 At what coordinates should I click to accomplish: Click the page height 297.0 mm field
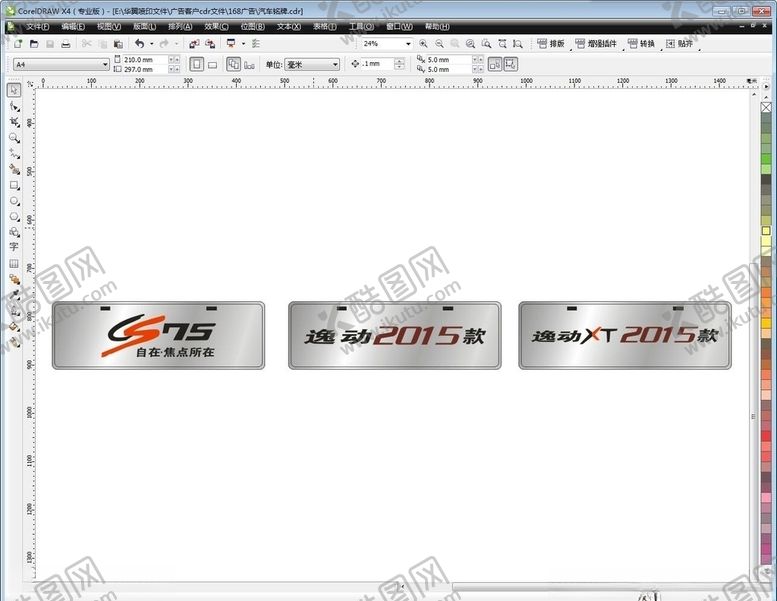(145, 69)
